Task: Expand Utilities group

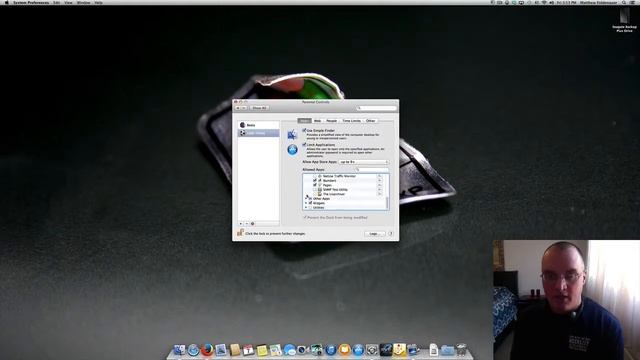Action: tap(306, 207)
